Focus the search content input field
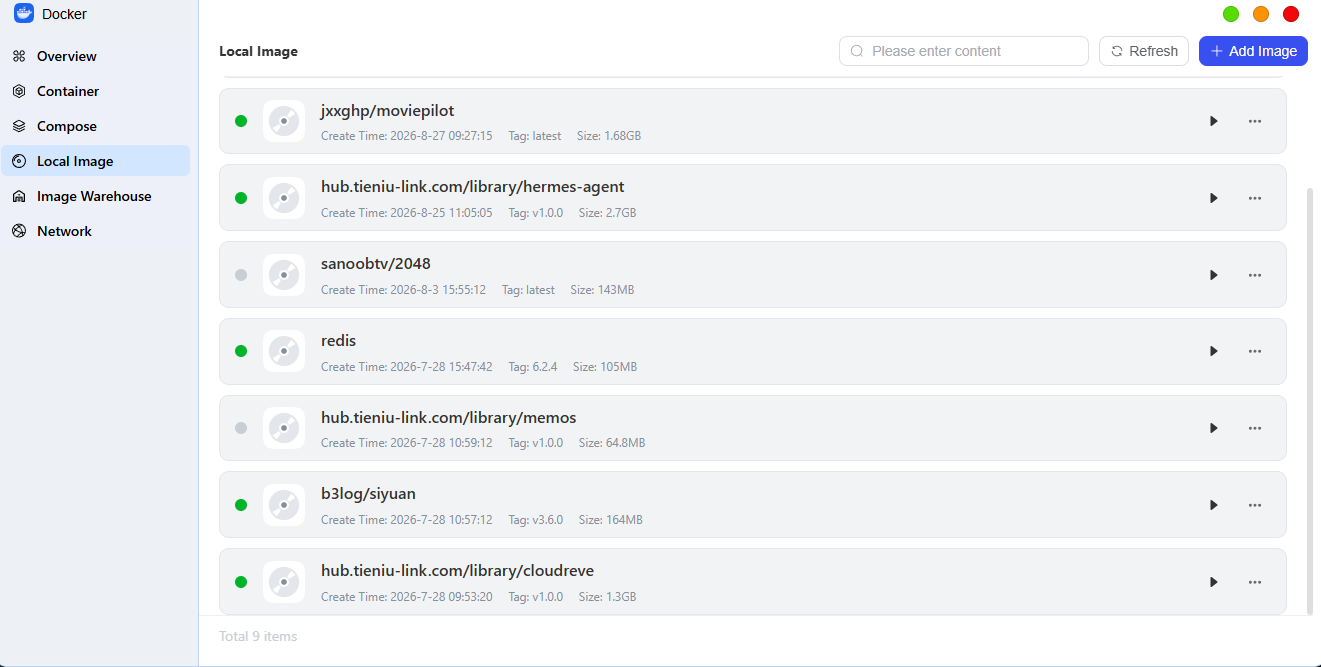The width and height of the screenshot is (1321, 667). pos(964,51)
